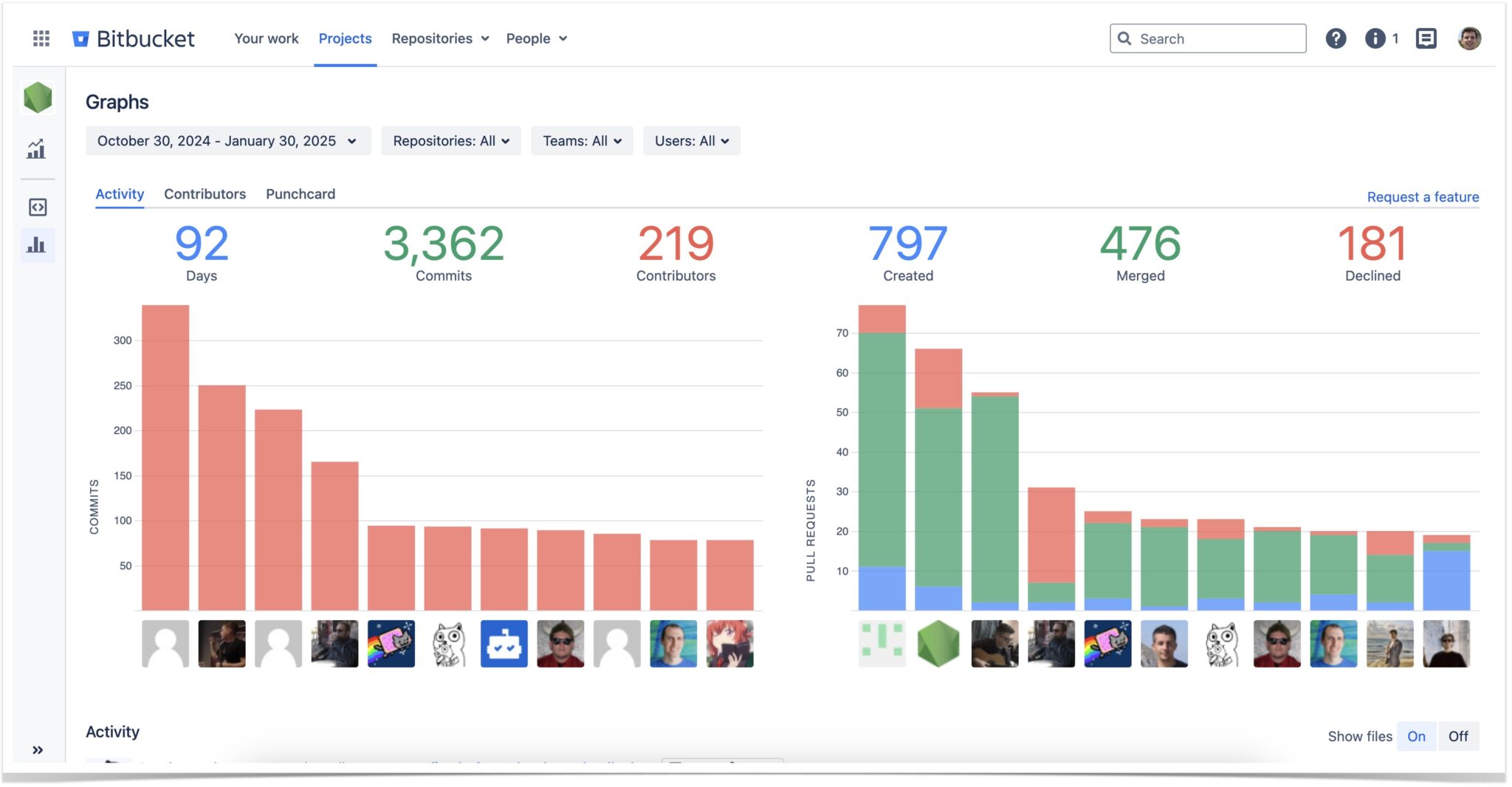
Task: Switch to the Contributors tab
Action: pyautogui.click(x=205, y=194)
